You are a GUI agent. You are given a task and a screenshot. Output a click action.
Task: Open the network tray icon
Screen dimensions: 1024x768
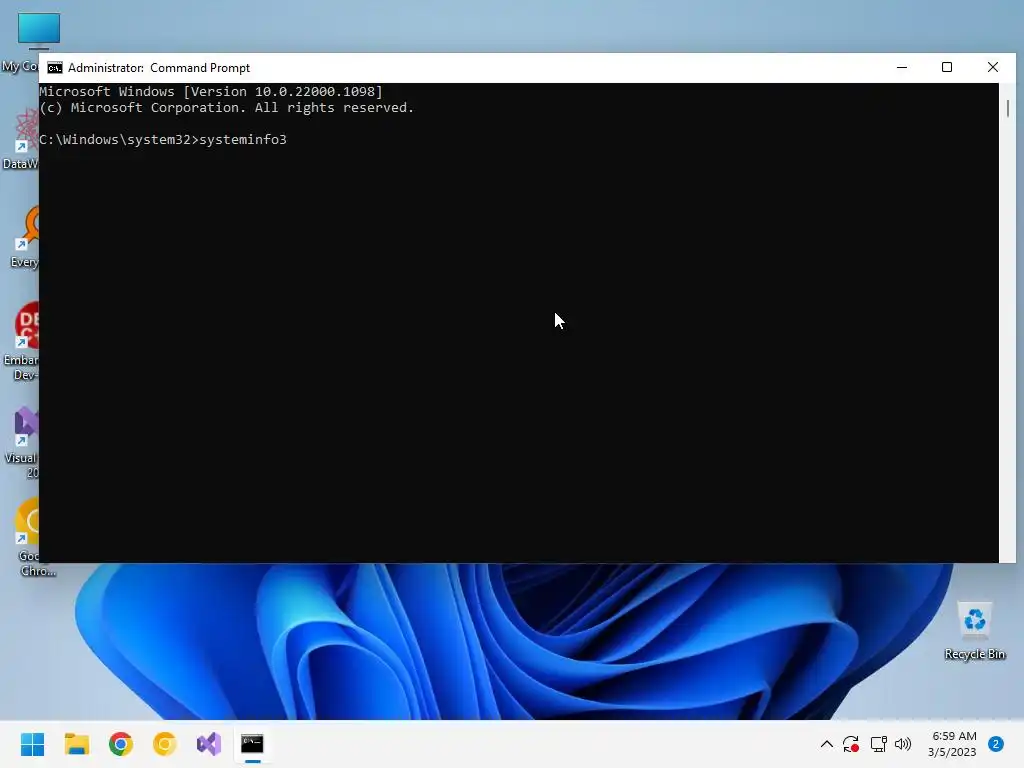click(x=878, y=744)
